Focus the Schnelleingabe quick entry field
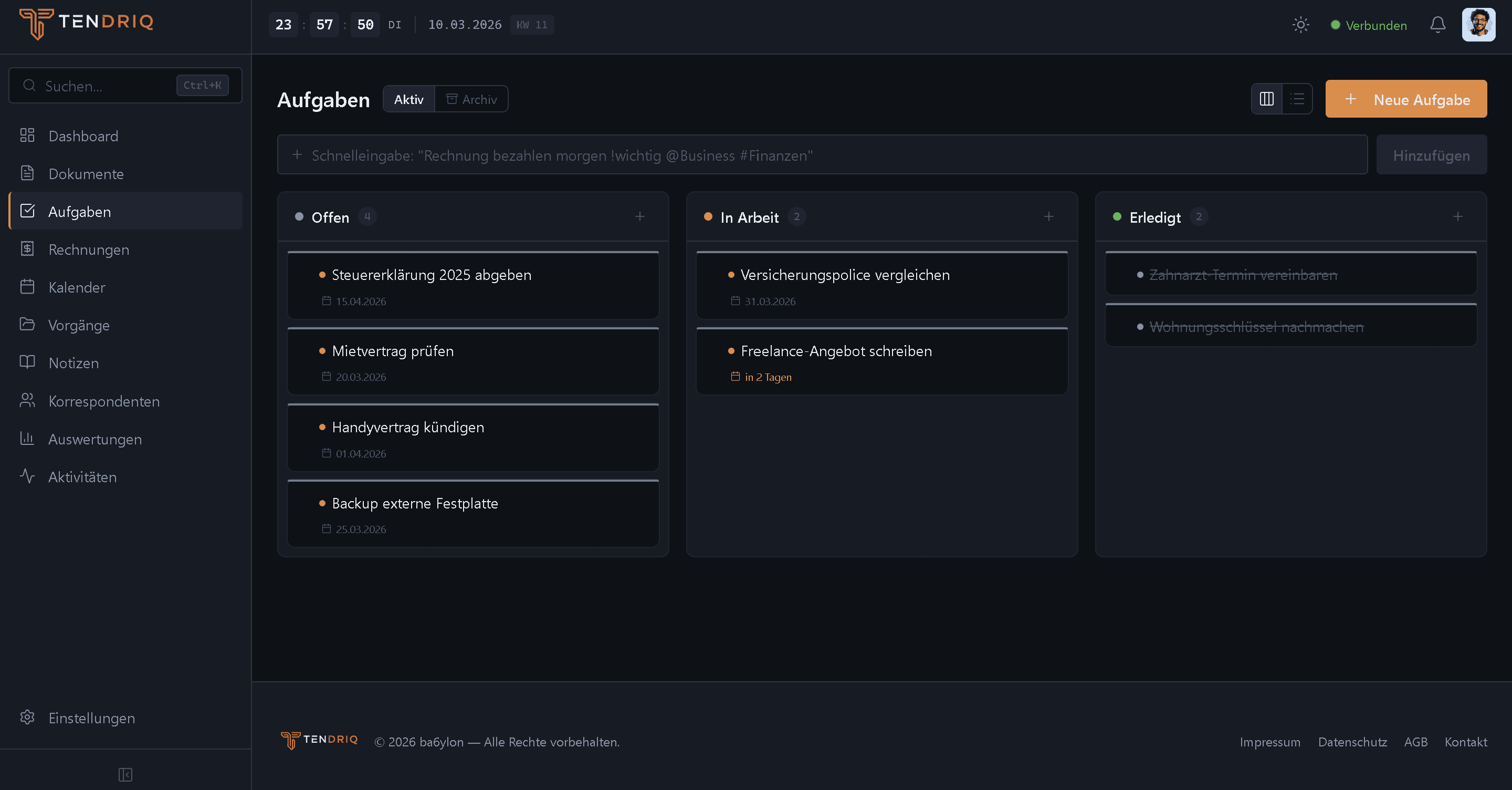Viewport: 1512px width, 790px height. [x=822, y=155]
